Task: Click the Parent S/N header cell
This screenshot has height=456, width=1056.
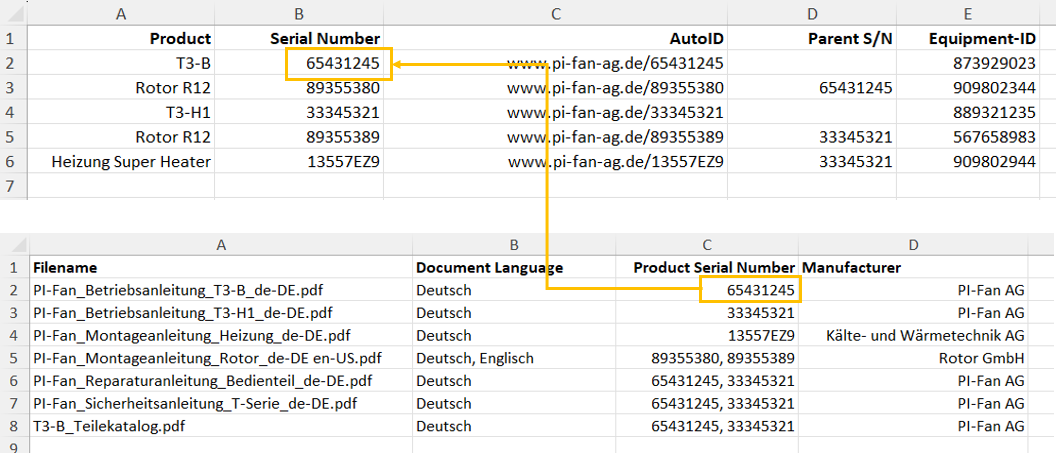Action: pyautogui.click(x=812, y=38)
